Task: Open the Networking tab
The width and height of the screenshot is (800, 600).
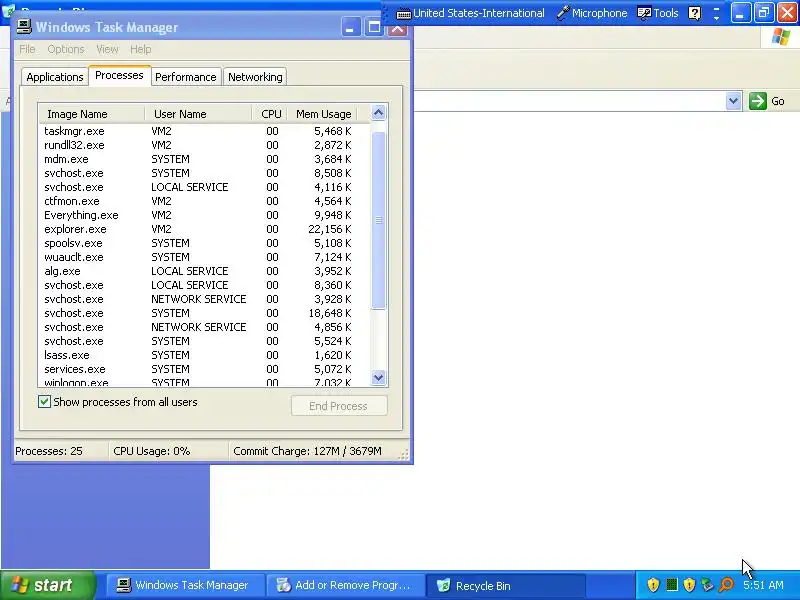Action: pyautogui.click(x=255, y=77)
